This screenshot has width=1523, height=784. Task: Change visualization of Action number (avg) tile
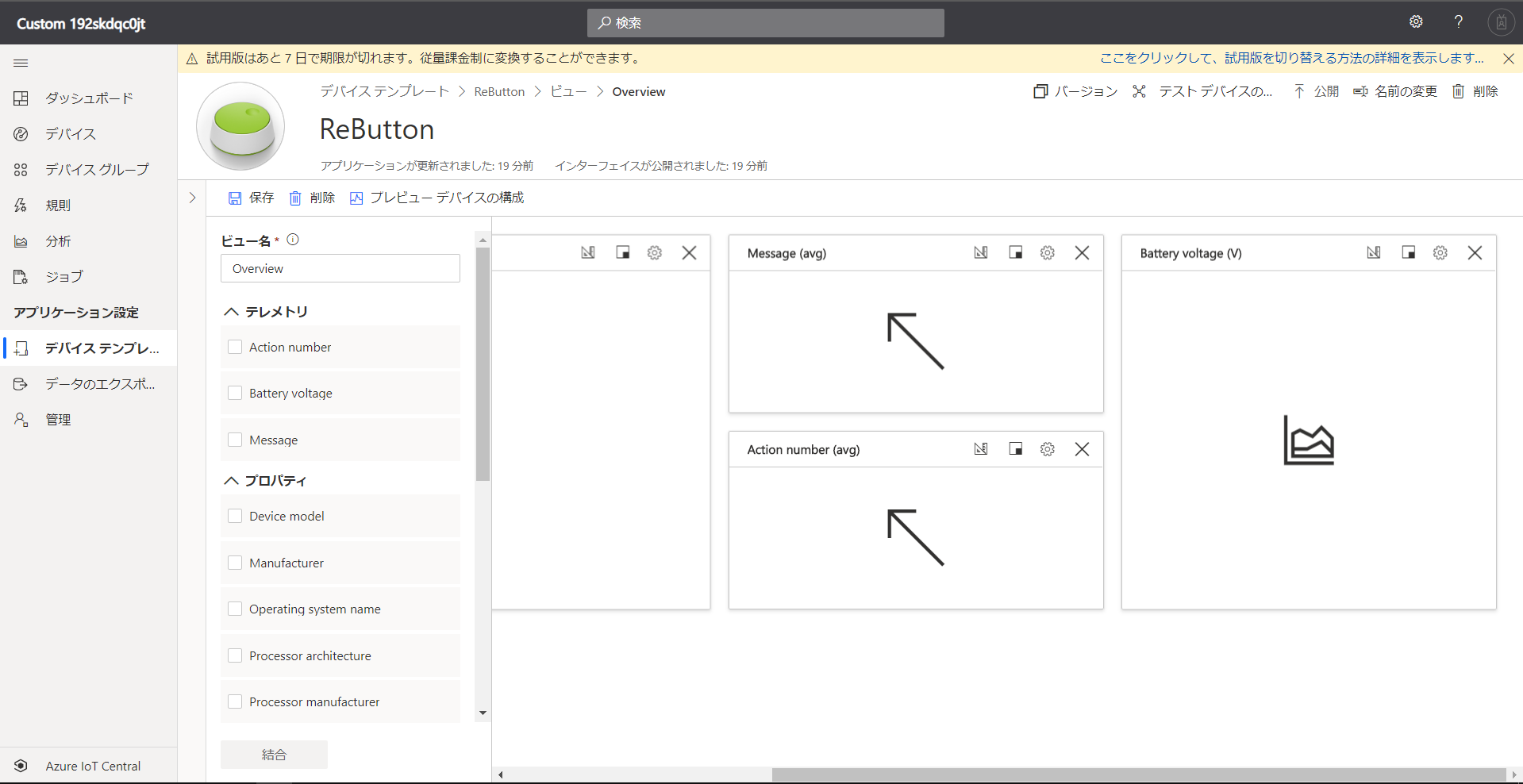coord(981,449)
